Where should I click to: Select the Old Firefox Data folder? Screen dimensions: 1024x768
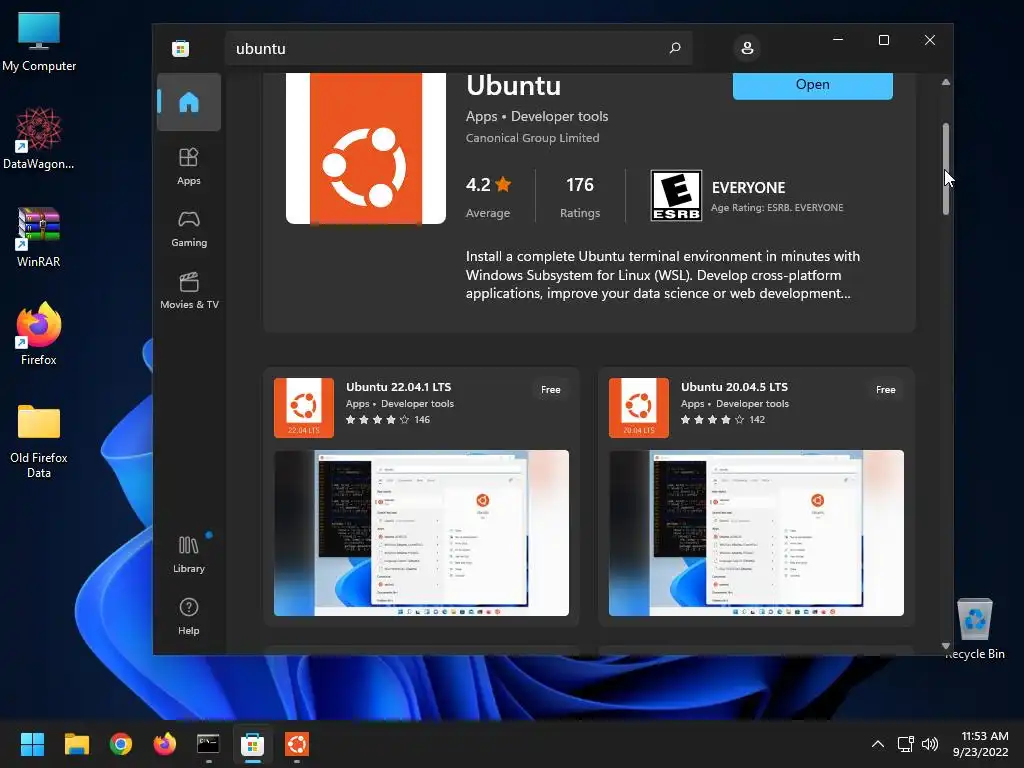click(39, 441)
